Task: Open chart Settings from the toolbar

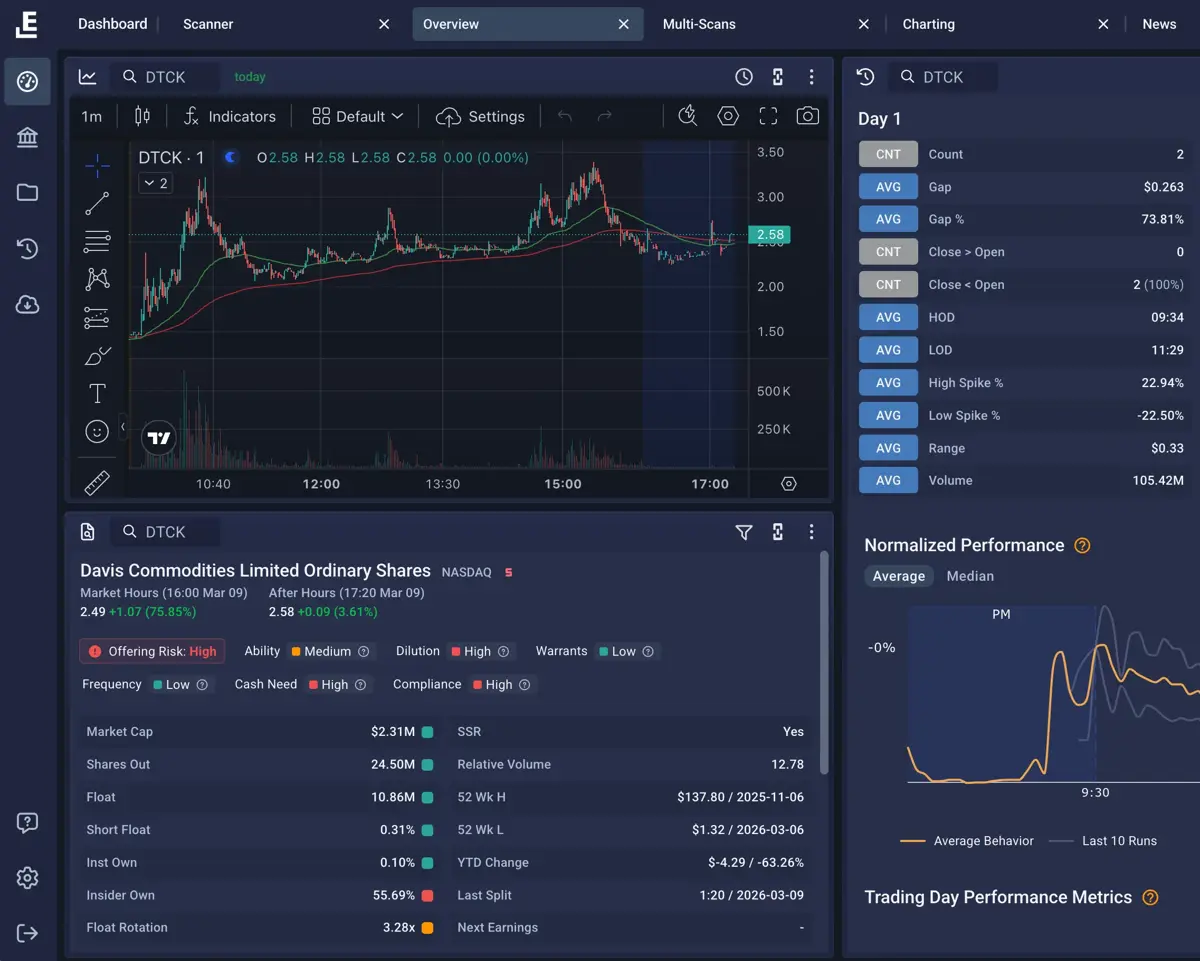Action: pos(481,116)
